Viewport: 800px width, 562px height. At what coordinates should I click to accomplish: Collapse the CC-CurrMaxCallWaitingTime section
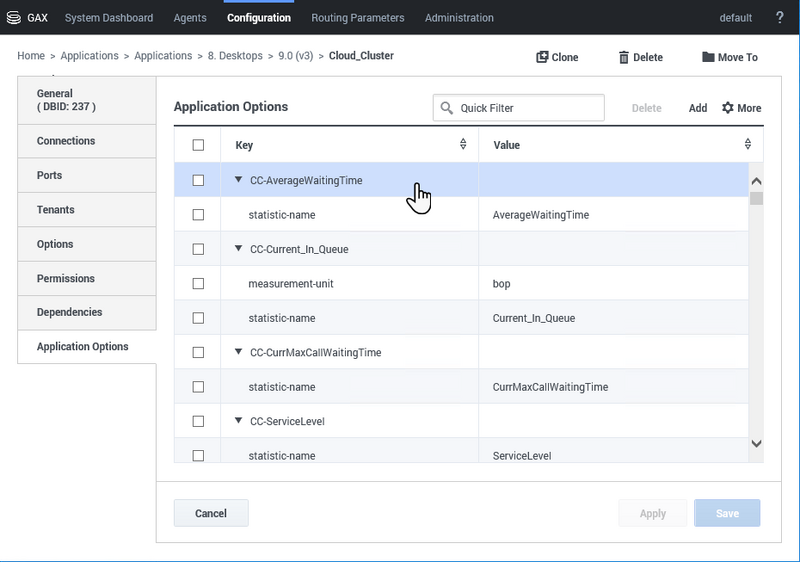tap(239, 352)
